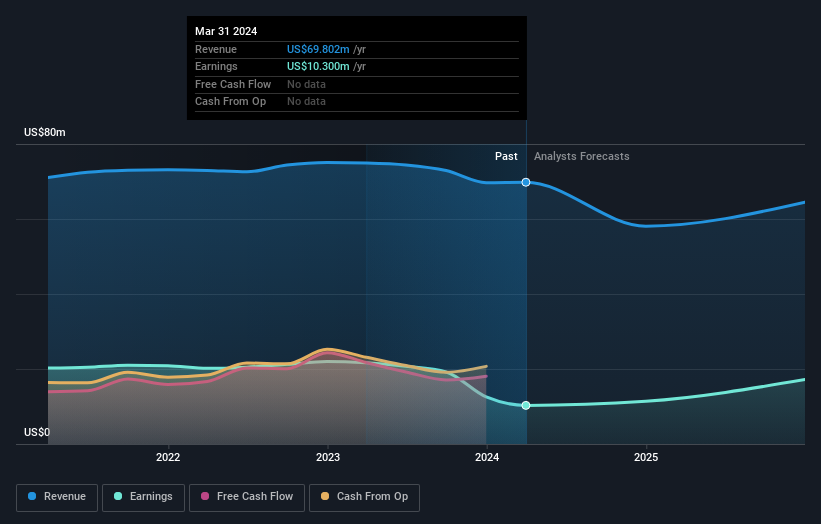This screenshot has width=821, height=524.
Task: Click the teal Earnings legend dot
Action: coord(118,496)
